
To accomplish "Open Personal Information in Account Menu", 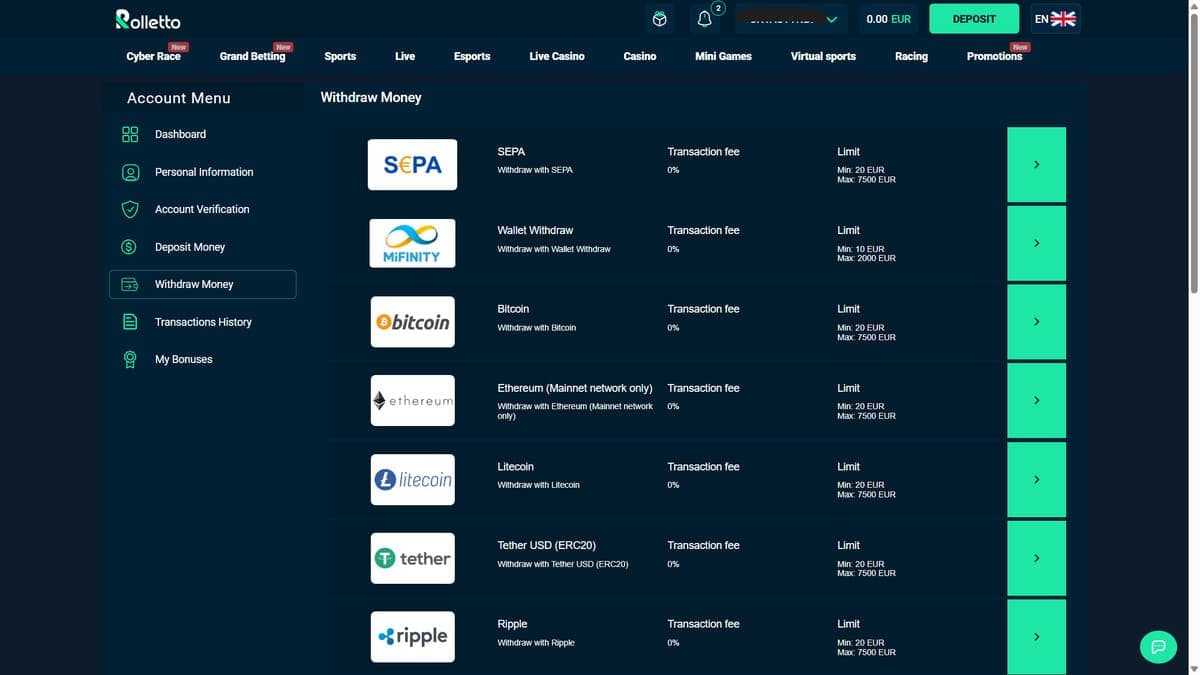I will tap(202, 172).
